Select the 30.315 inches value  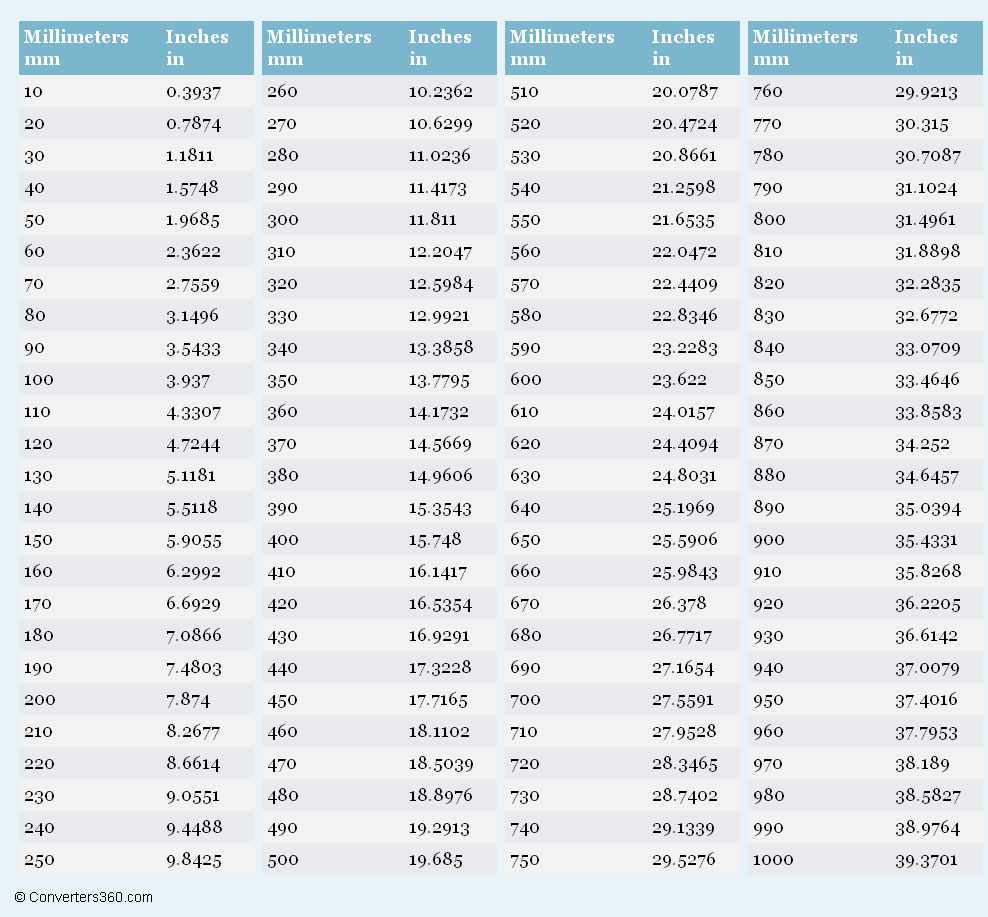tap(922, 124)
